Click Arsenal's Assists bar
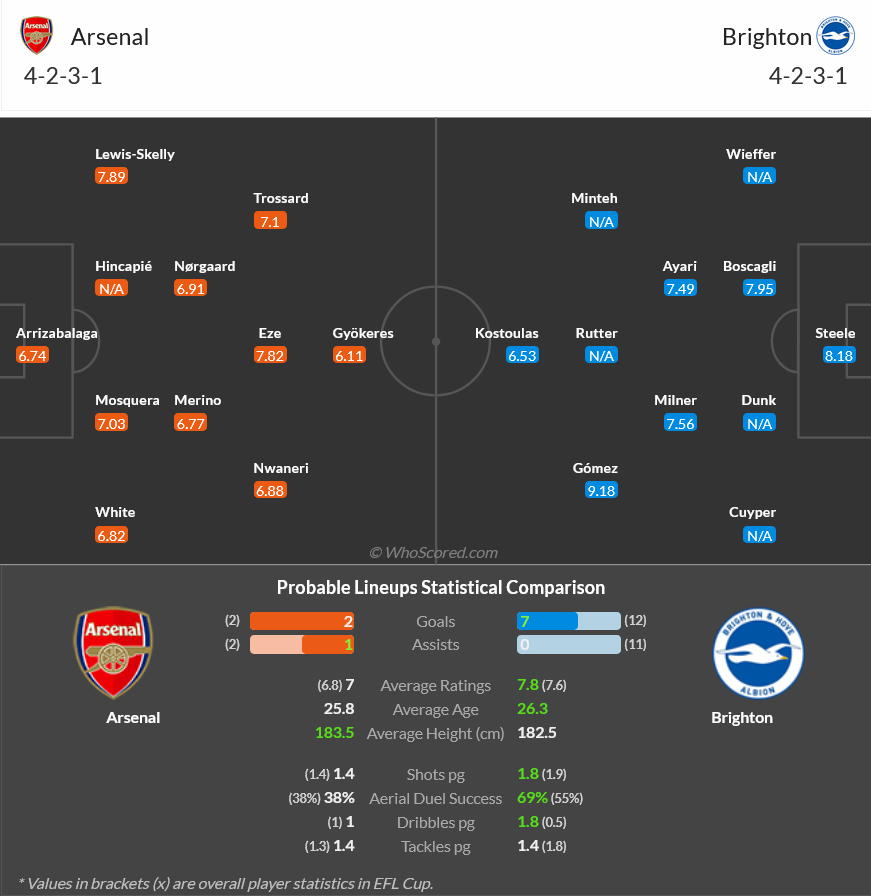Image resolution: width=871 pixels, height=896 pixels. (x=302, y=645)
